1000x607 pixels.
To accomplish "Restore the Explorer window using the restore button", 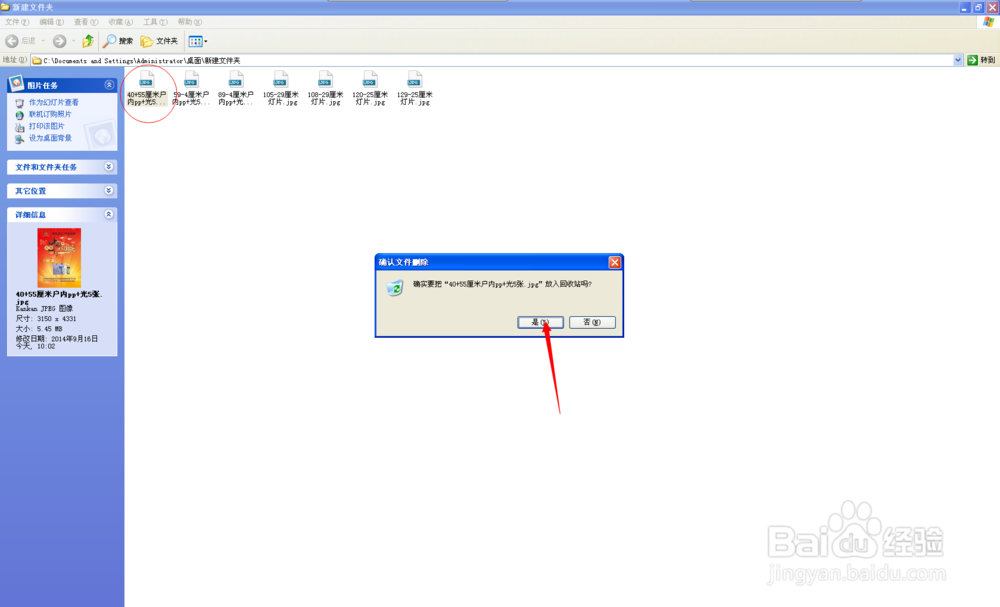I will [x=978, y=8].
